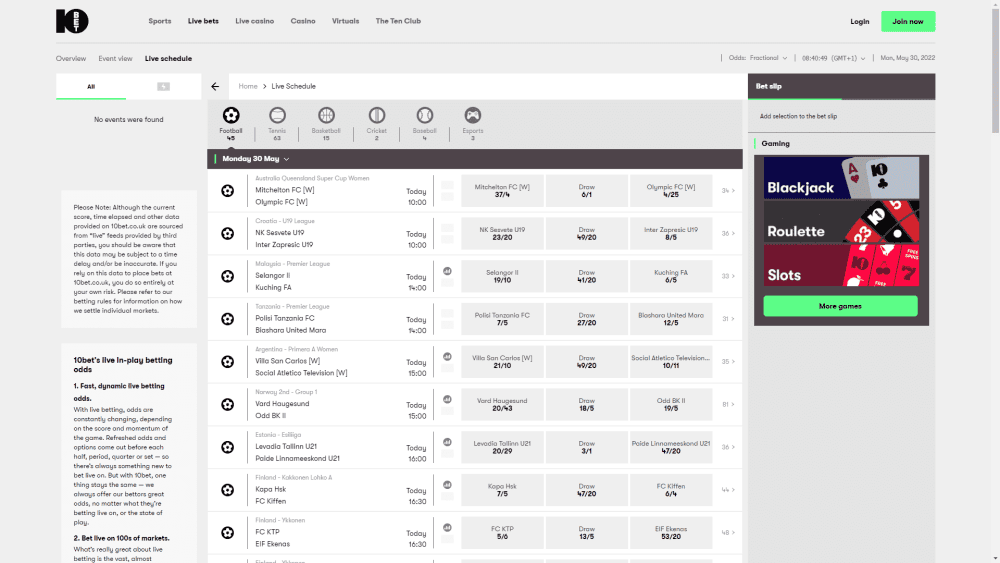Click football icon for Mitchelton FC match
This screenshot has height=563, width=1000.
coord(228,191)
